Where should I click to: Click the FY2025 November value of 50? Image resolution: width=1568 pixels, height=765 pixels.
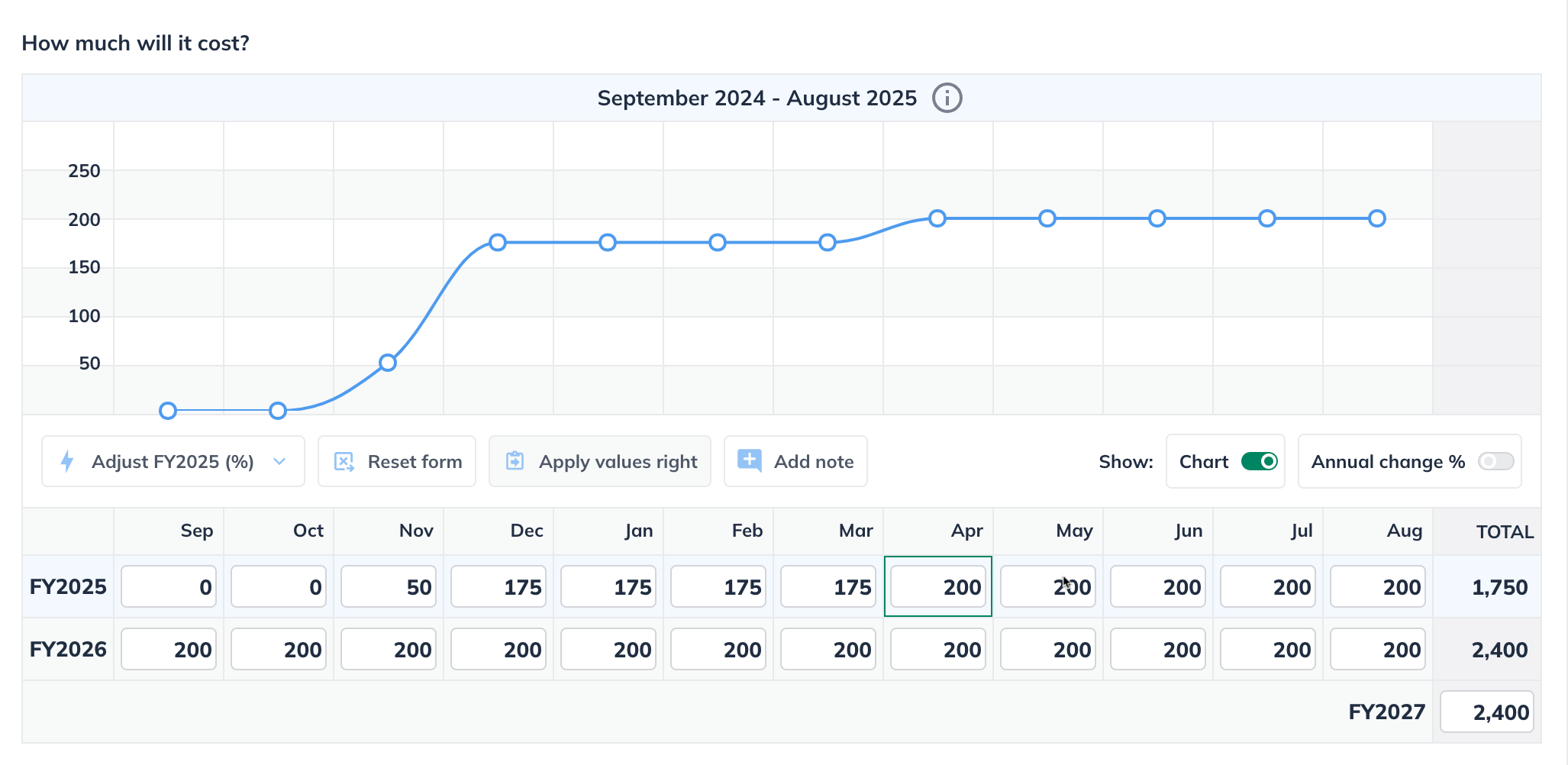(x=389, y=586)
